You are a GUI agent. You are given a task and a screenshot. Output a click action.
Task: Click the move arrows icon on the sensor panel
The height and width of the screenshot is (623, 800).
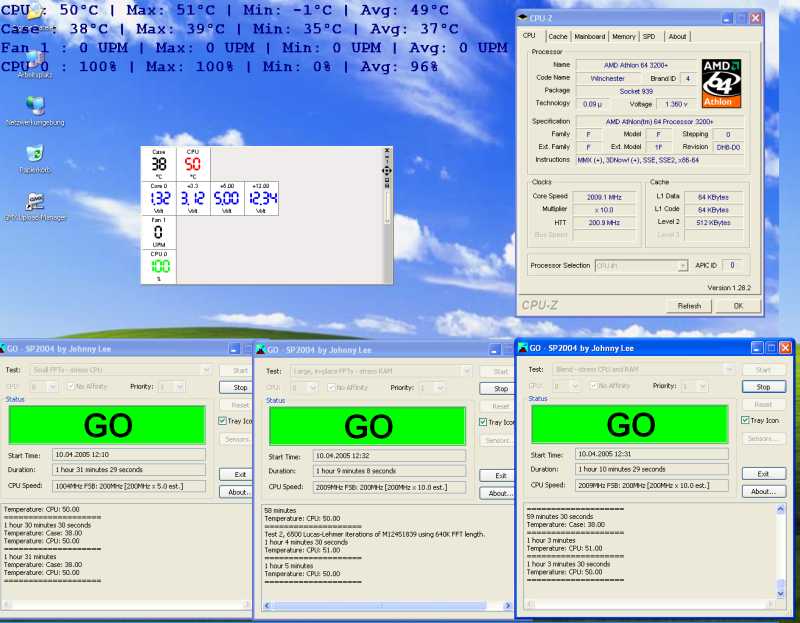coord(387,170)
